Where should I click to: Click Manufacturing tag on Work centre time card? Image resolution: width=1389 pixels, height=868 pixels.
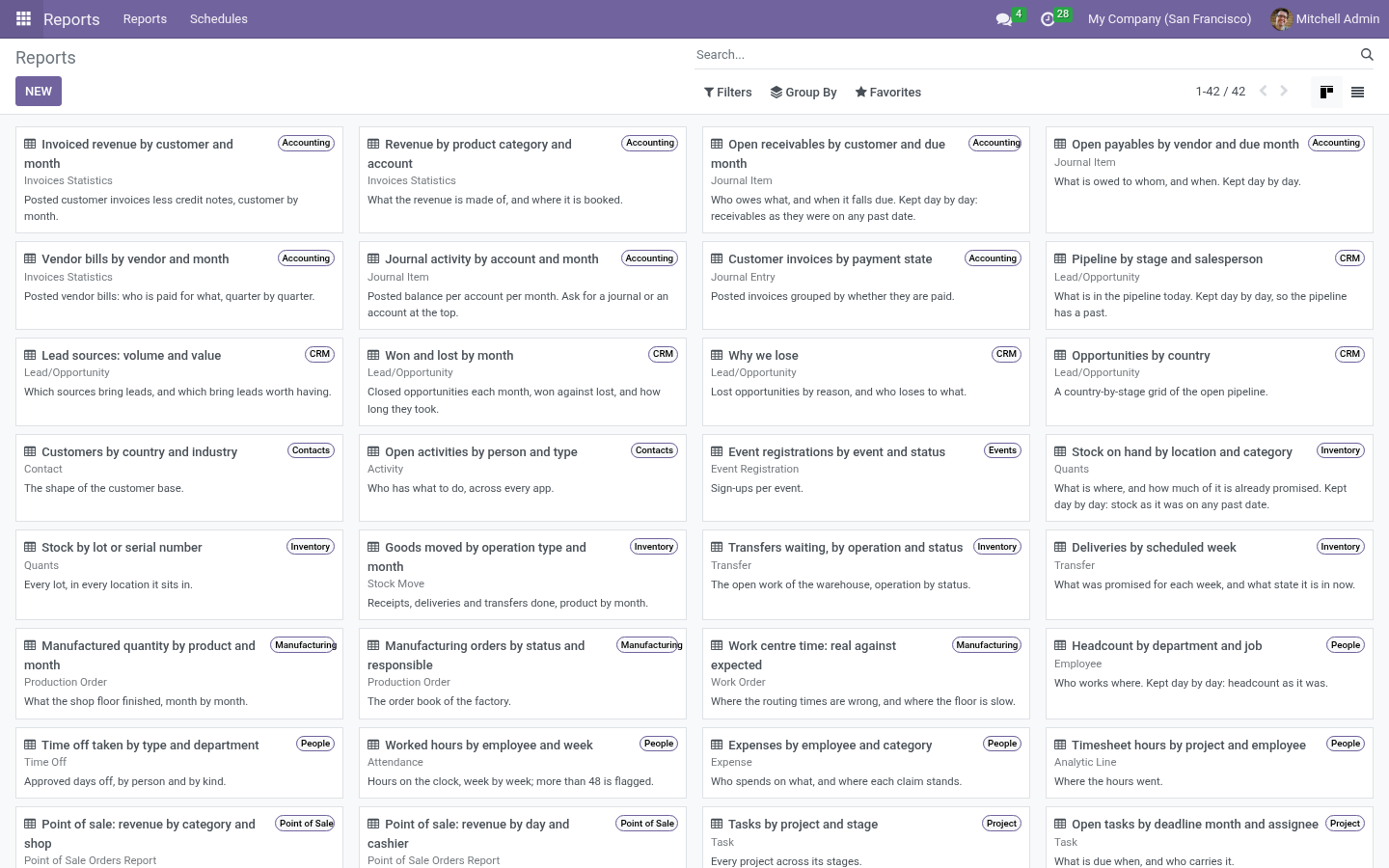(x=987, y=645)
